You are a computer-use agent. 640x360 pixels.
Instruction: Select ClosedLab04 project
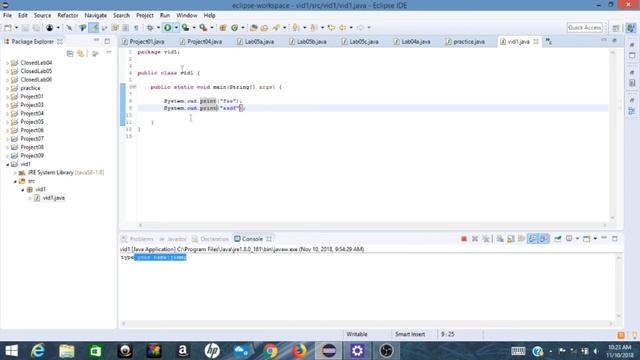(x=36, y=63)
